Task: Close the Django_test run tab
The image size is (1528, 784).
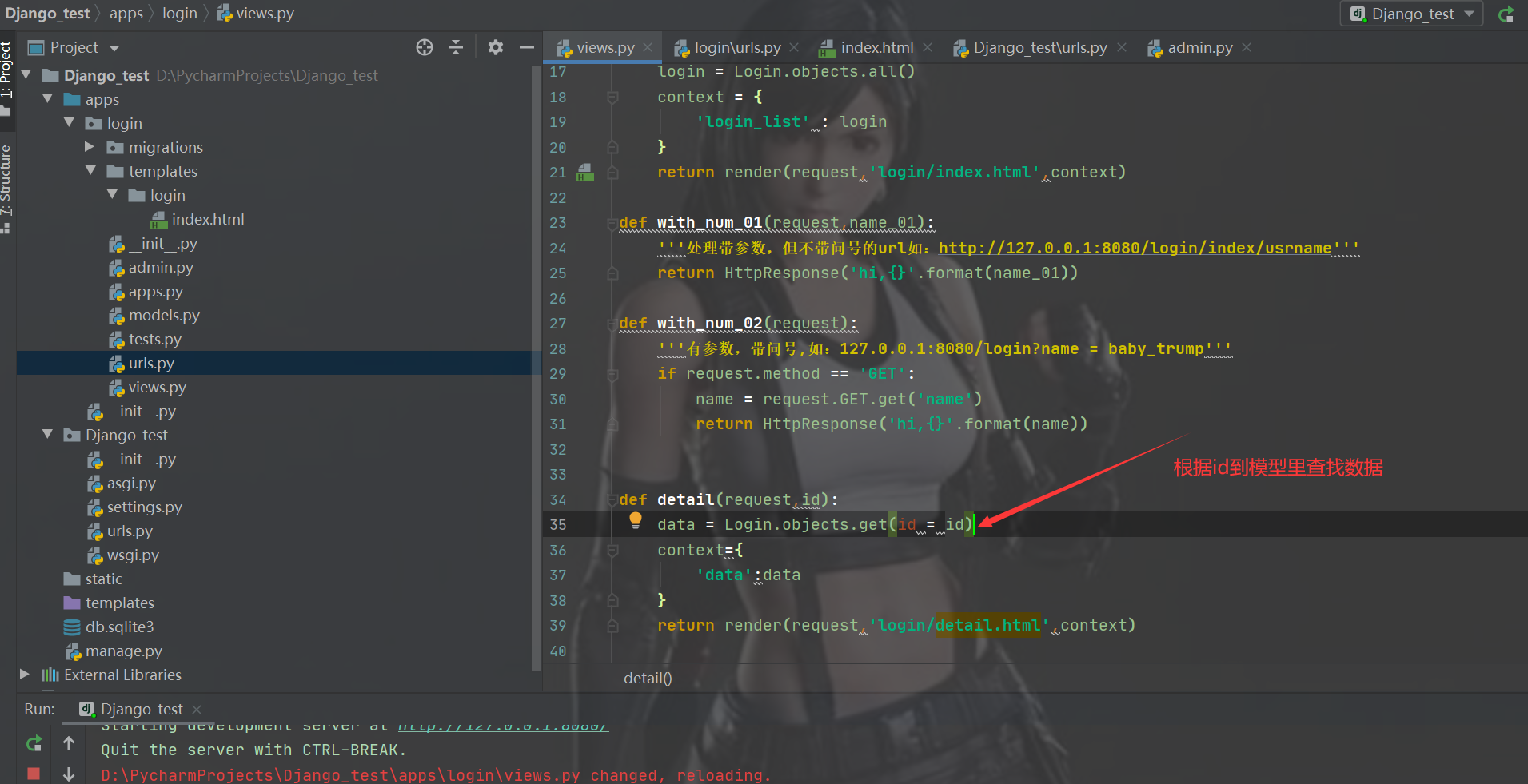Action: click(197, 709)
